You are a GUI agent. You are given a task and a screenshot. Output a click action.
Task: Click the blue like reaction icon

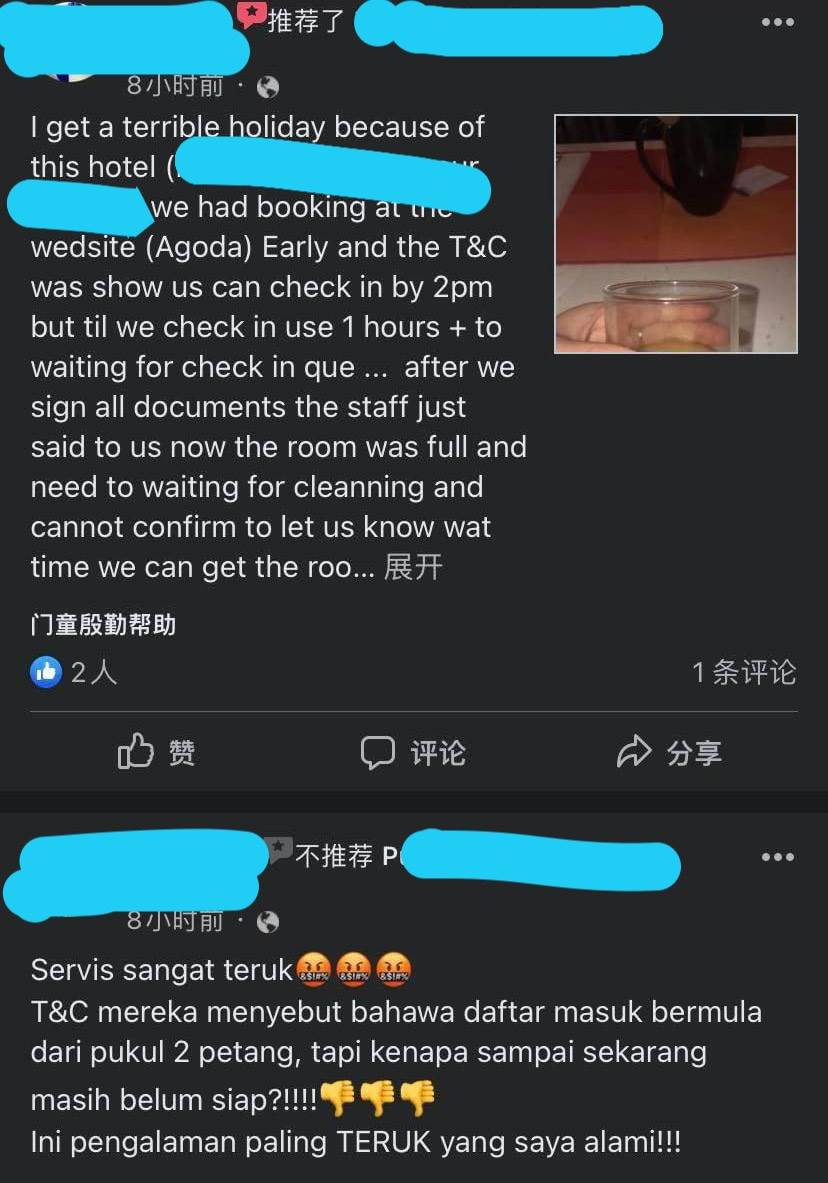46,671
